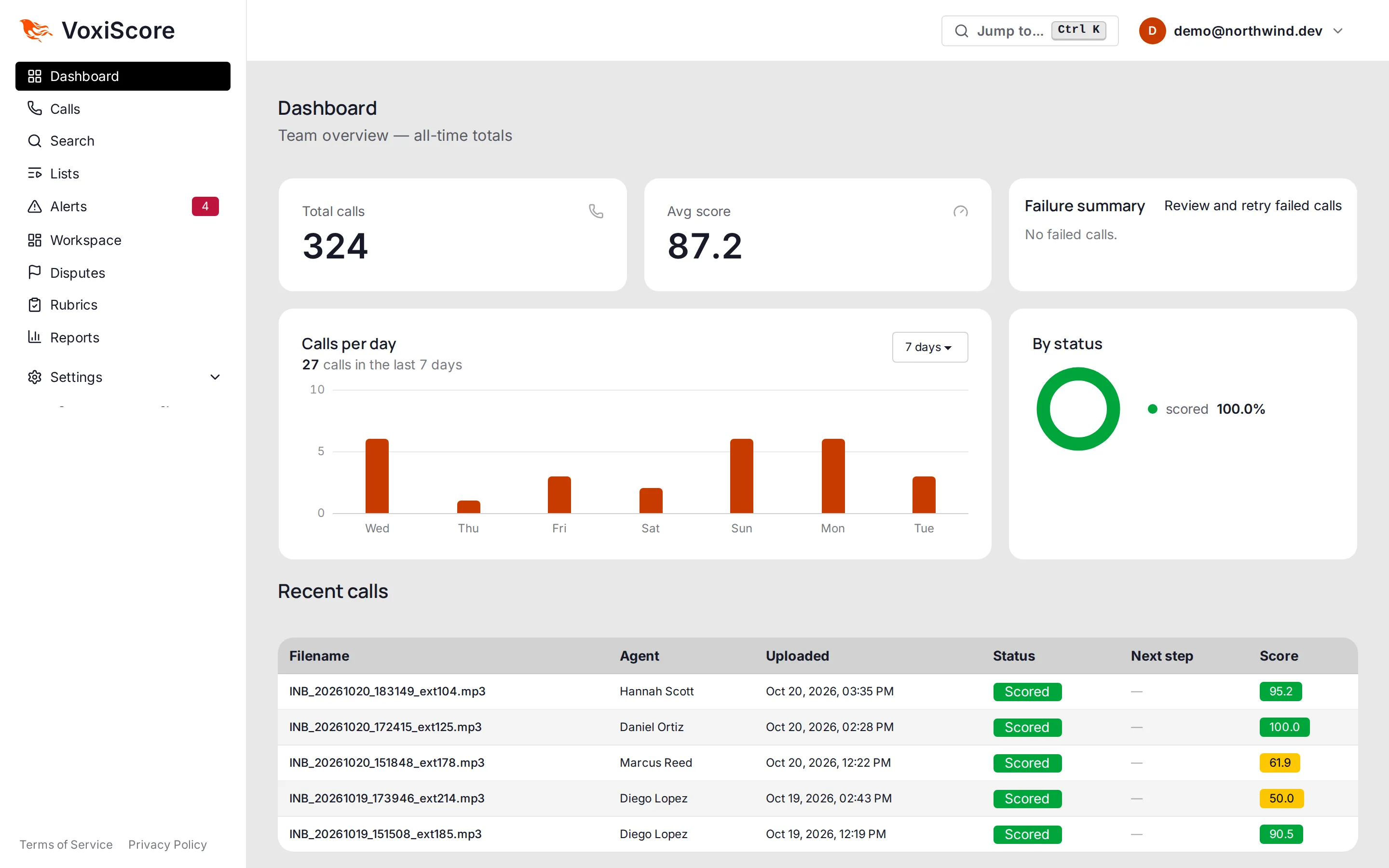Click Scored status for INB_20261019_151508_ext185.mp3

[x=1027, y=834]
